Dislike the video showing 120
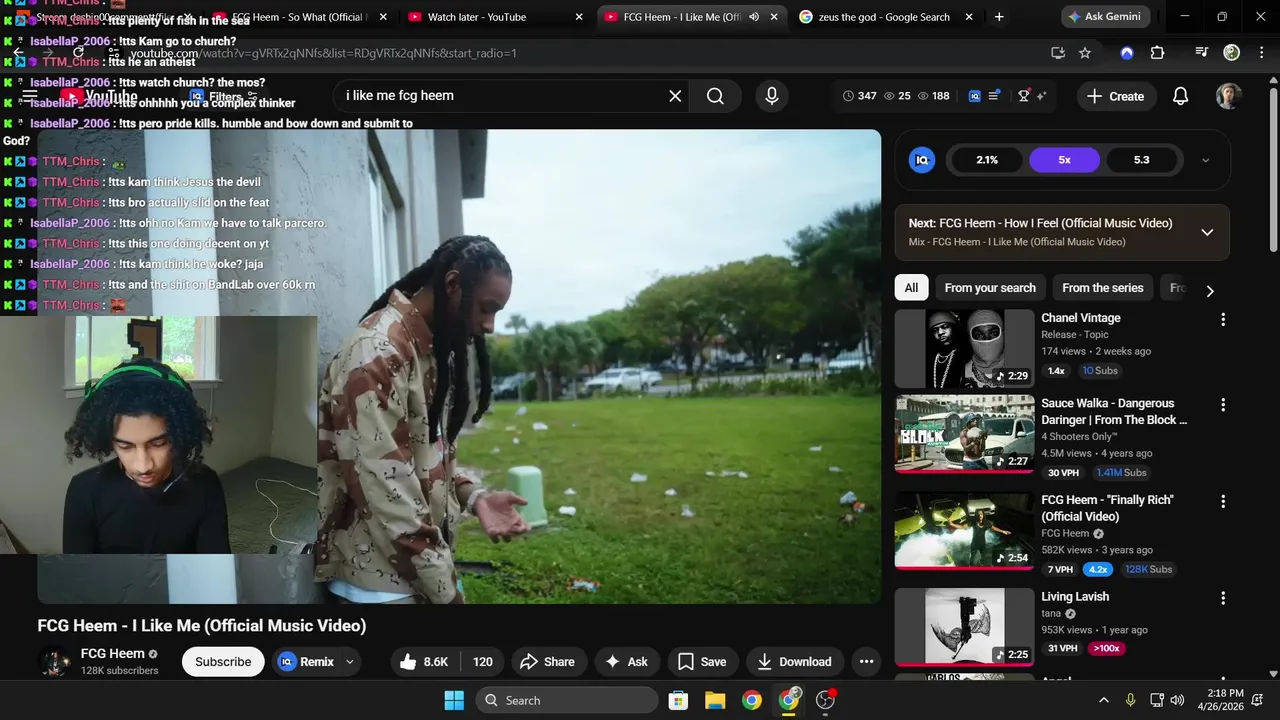 click(x=483, y=662)
